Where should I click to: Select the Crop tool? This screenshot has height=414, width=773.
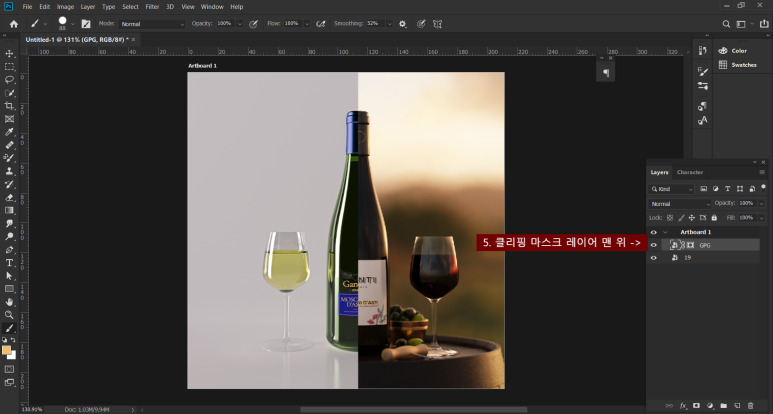[x=9, y=106]
